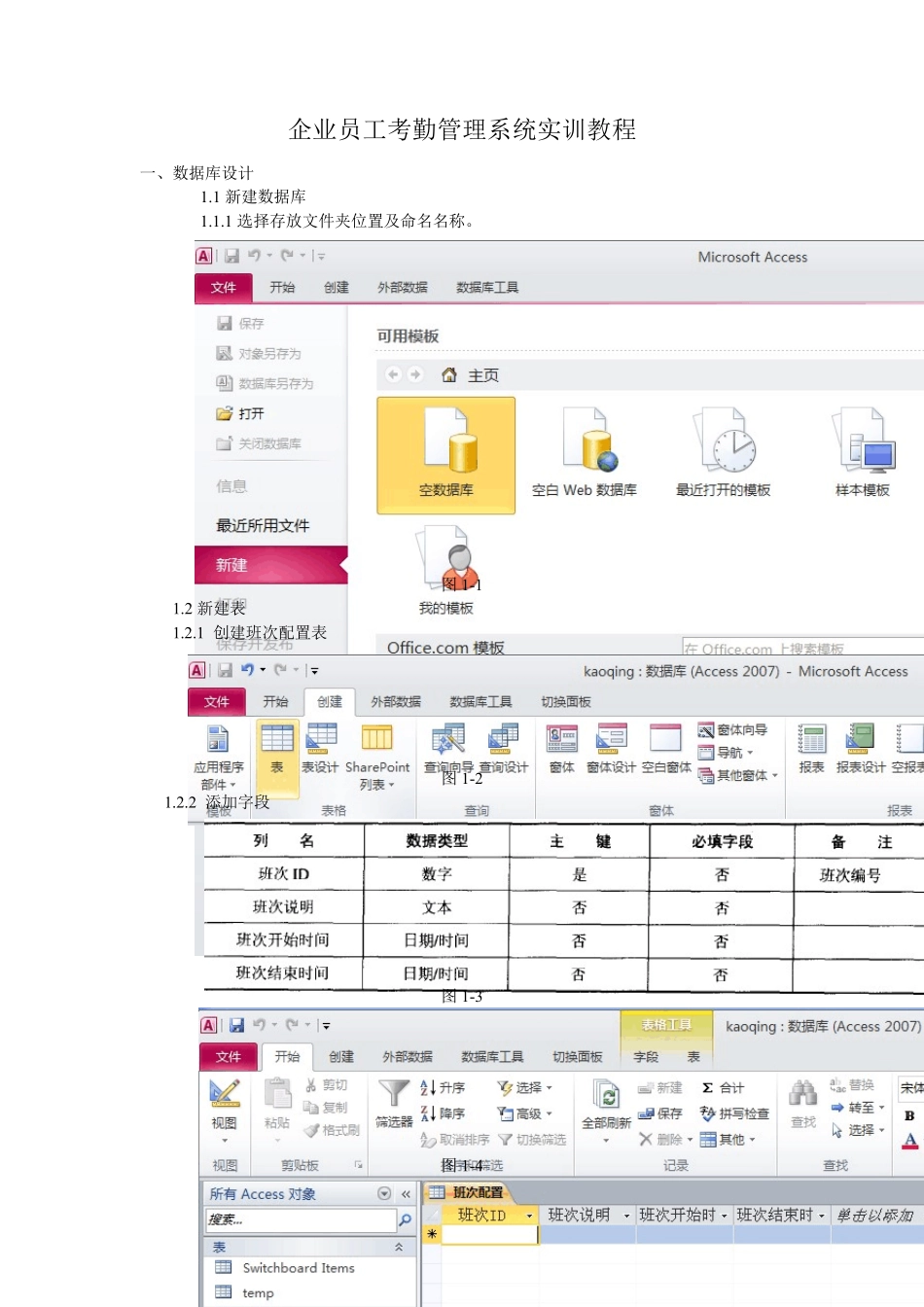
Task: Switch to the 数据库工具 tab in the top window
Action: [x=487, y=287]
